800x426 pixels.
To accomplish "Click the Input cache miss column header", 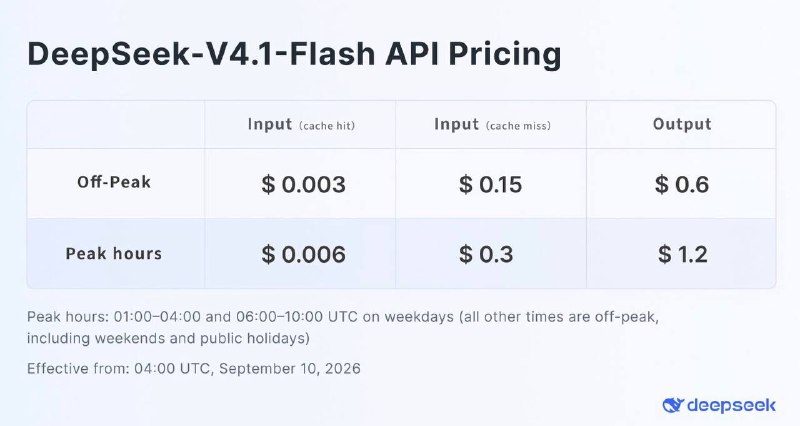I will [492, 124].
